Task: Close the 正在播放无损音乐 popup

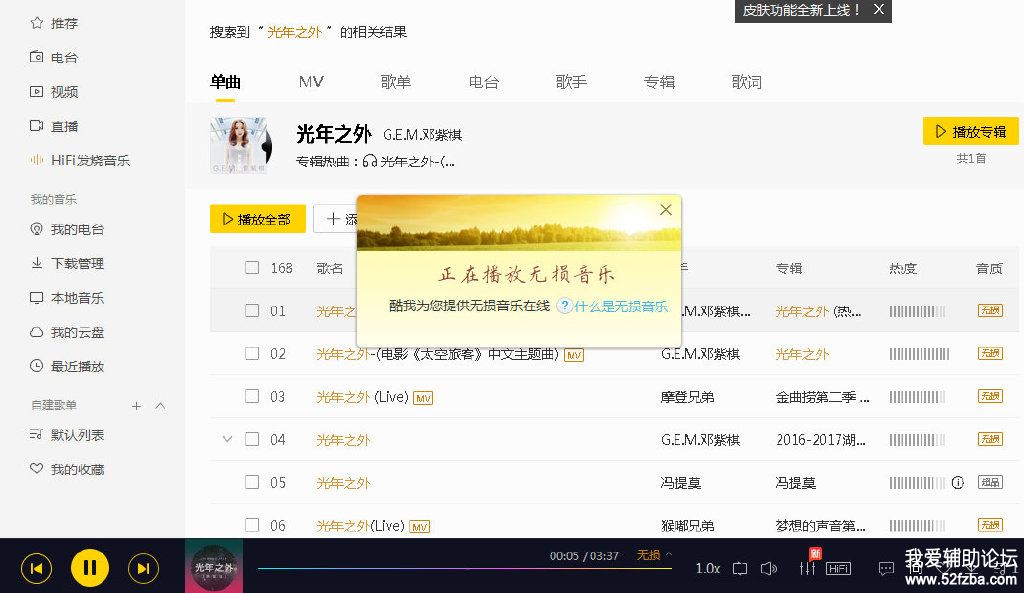Action: pos(665,210)
